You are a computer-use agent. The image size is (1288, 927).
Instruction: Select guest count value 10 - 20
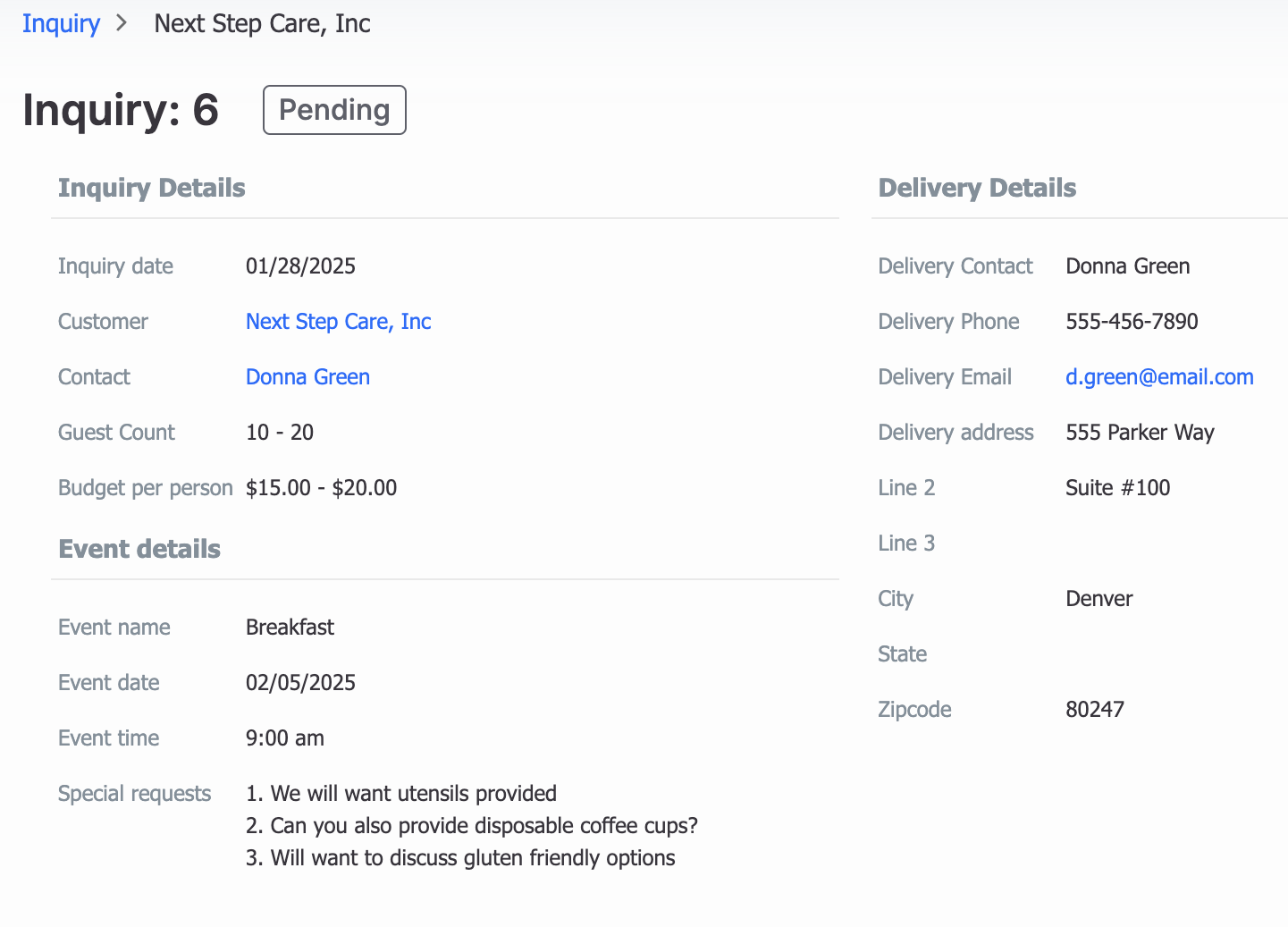tap(280, 433)
